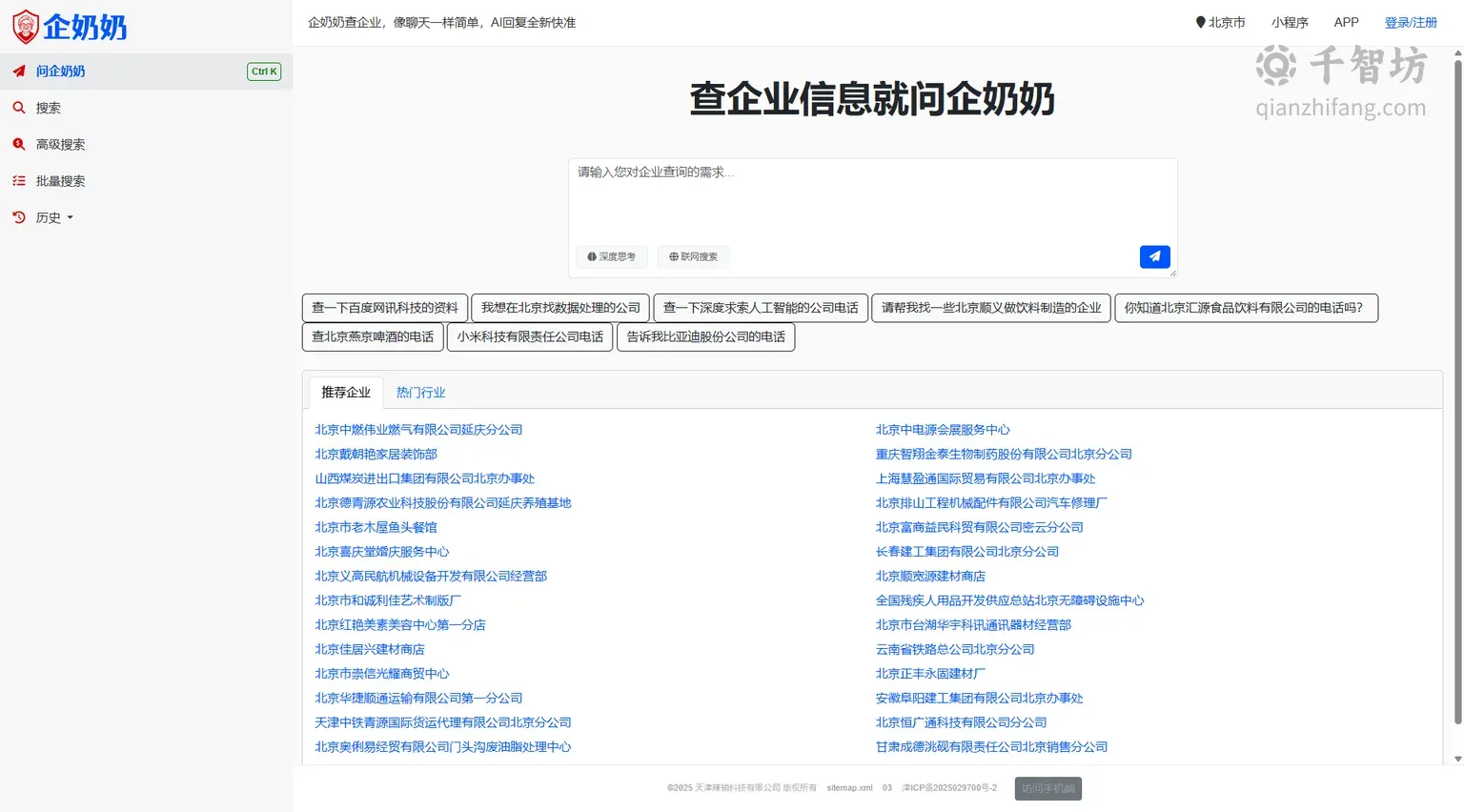Screen dimensions: 1464x812
Task: Click the search magnifier icon beside 搜索
Action: [x=18, y=108]
